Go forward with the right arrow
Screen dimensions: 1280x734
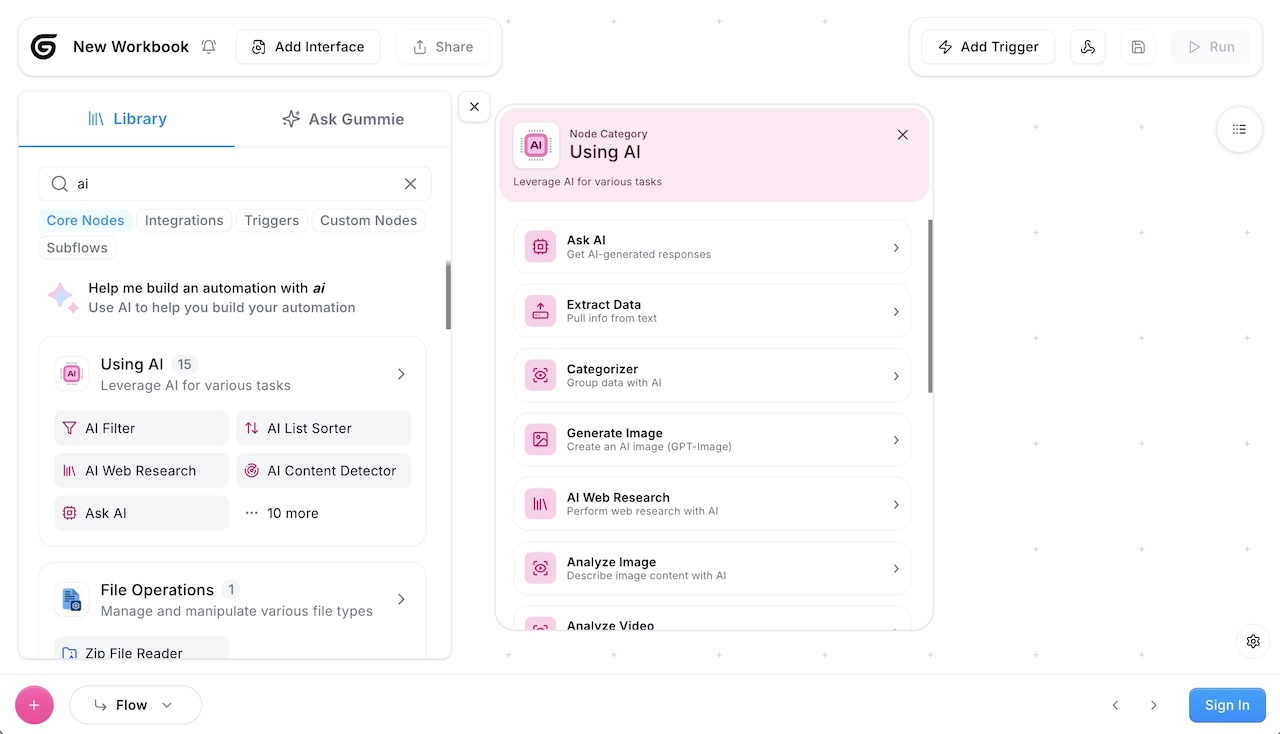(1154, 705)
